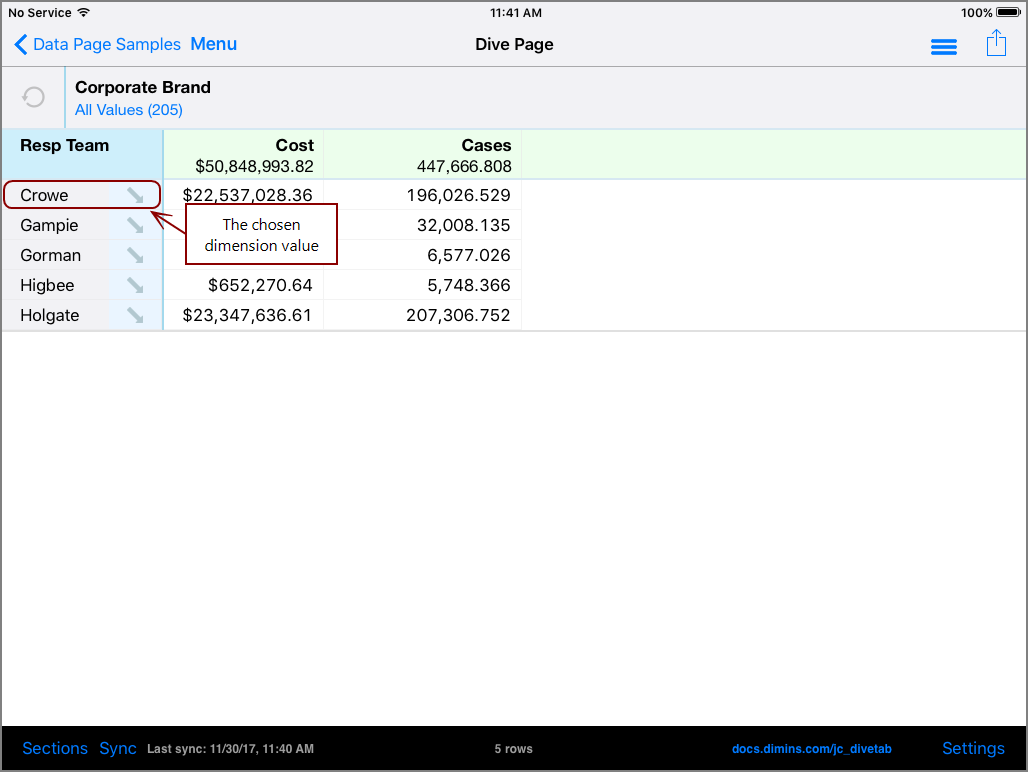The height and width of the screenshot is (772, 1028).
Task: Trigger a Sync from the bottom bar
Action: click(x=117, y=748)
